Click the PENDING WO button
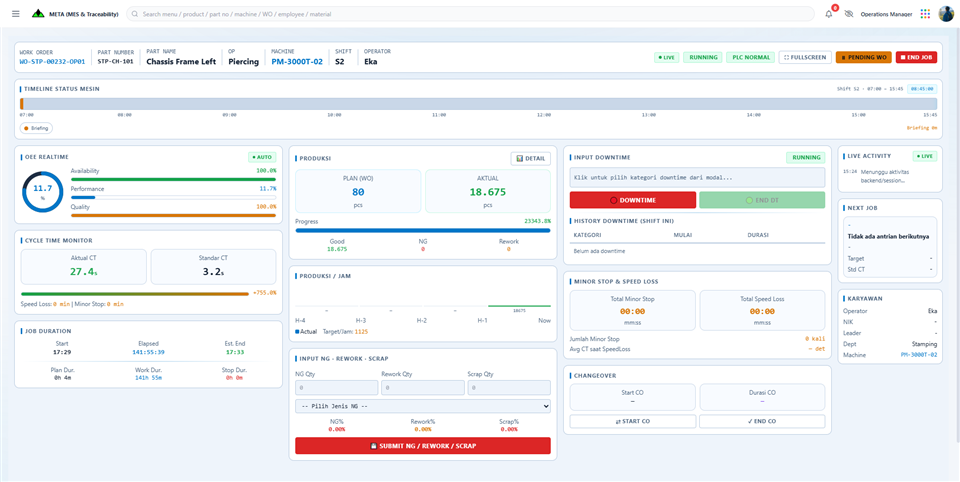 863,57
